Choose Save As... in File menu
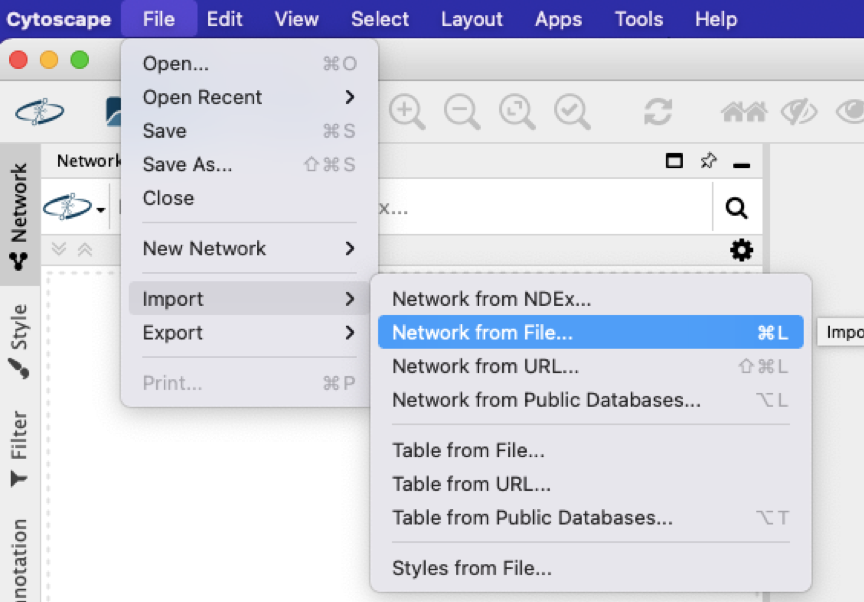This screenshot has height=602, width=864. (249, 164)
